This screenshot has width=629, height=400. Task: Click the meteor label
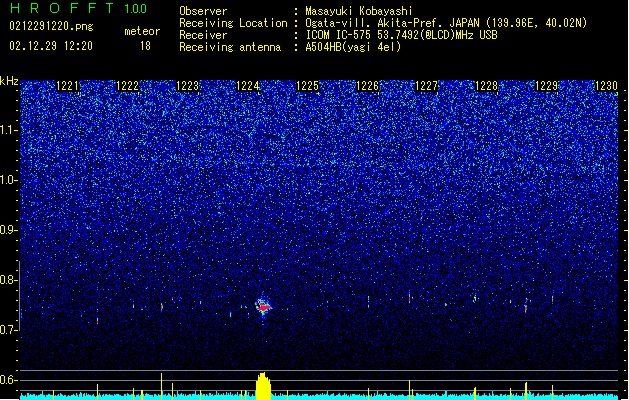coord(142,31)
